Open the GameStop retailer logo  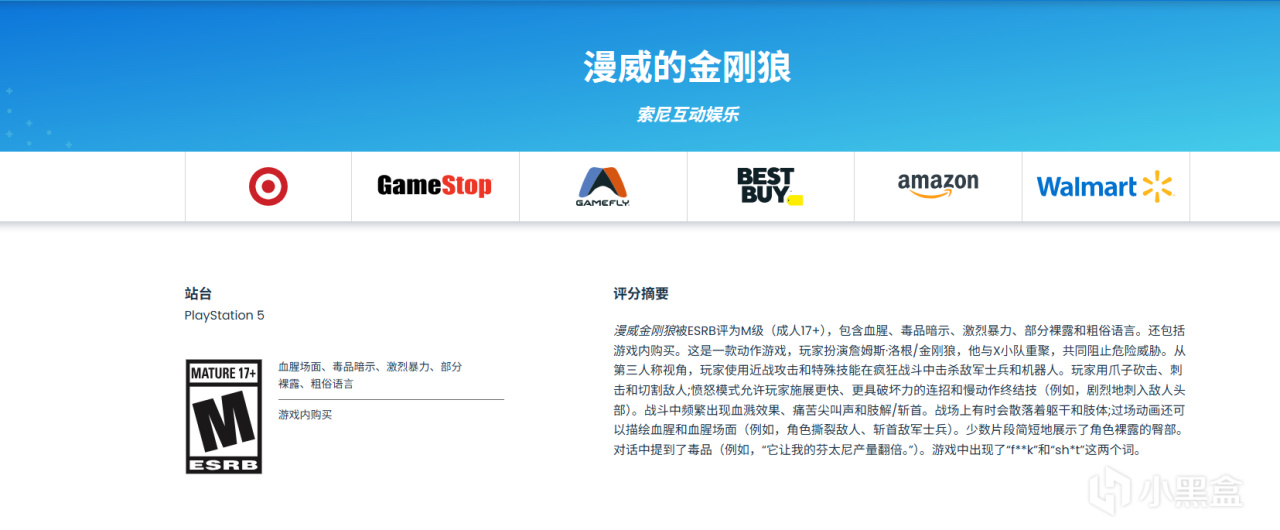click(435, 186)
